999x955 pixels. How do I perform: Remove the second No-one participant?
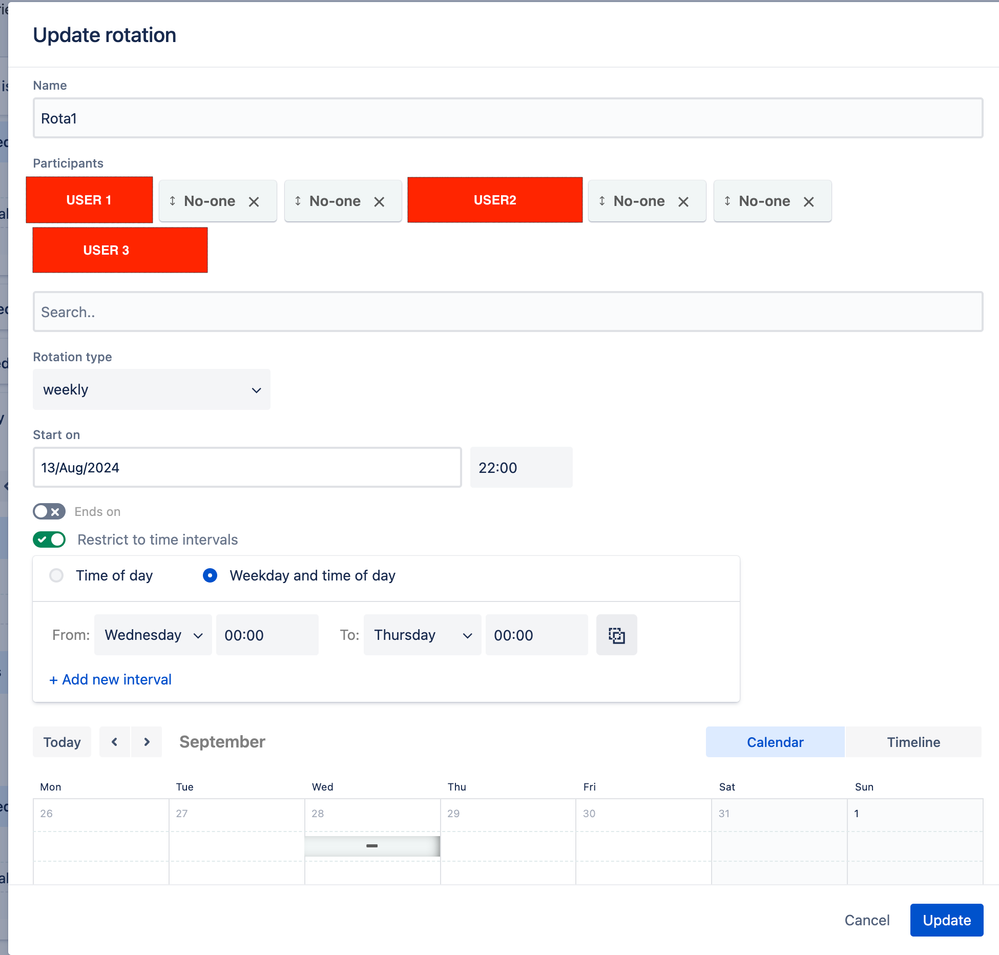(379, 202)
